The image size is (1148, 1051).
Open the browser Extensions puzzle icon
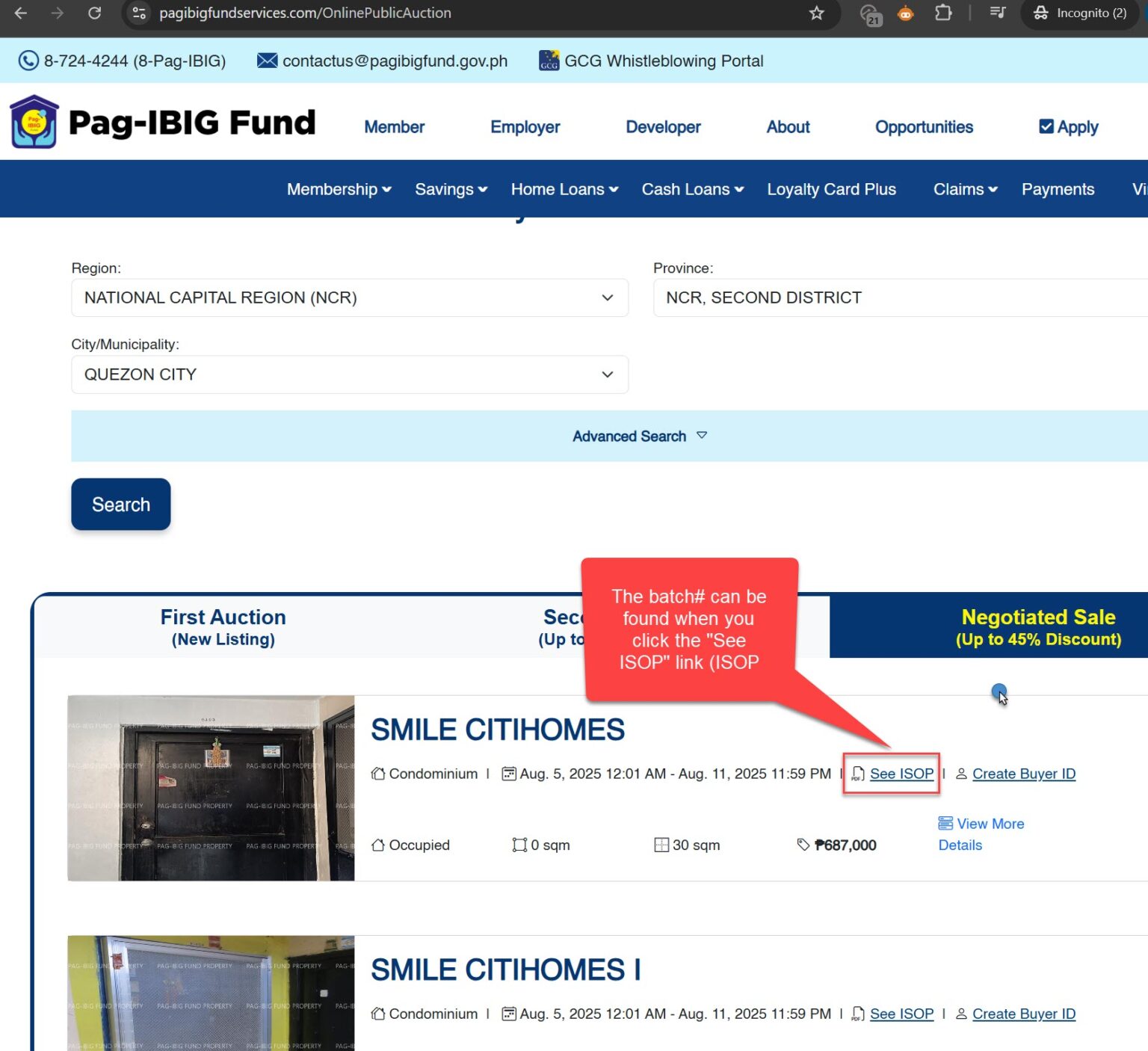point(943,13)
